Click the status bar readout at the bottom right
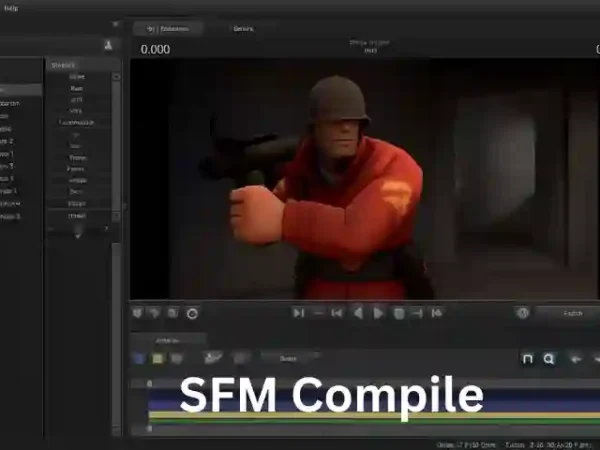 (x=514, y=445)
